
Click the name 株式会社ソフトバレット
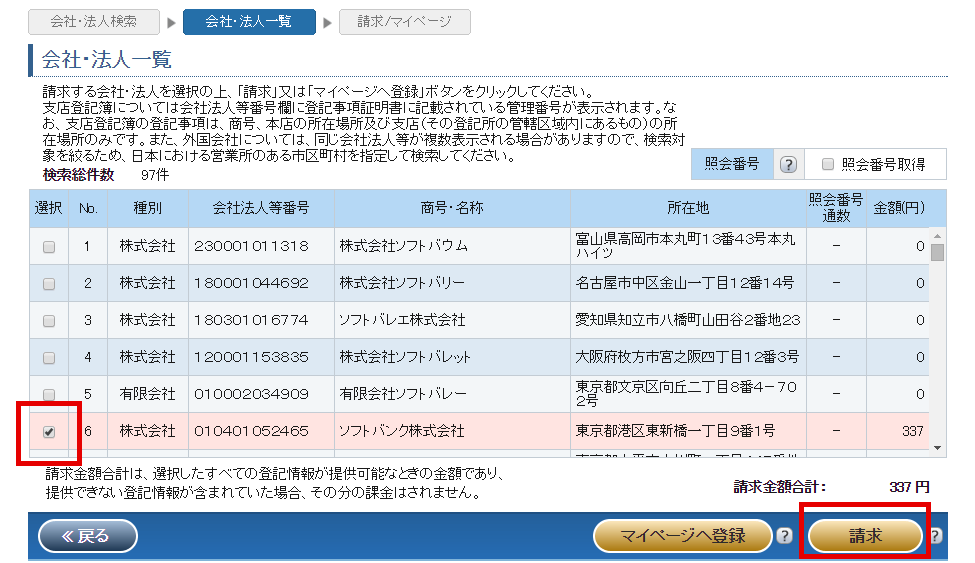click(405, 357)
